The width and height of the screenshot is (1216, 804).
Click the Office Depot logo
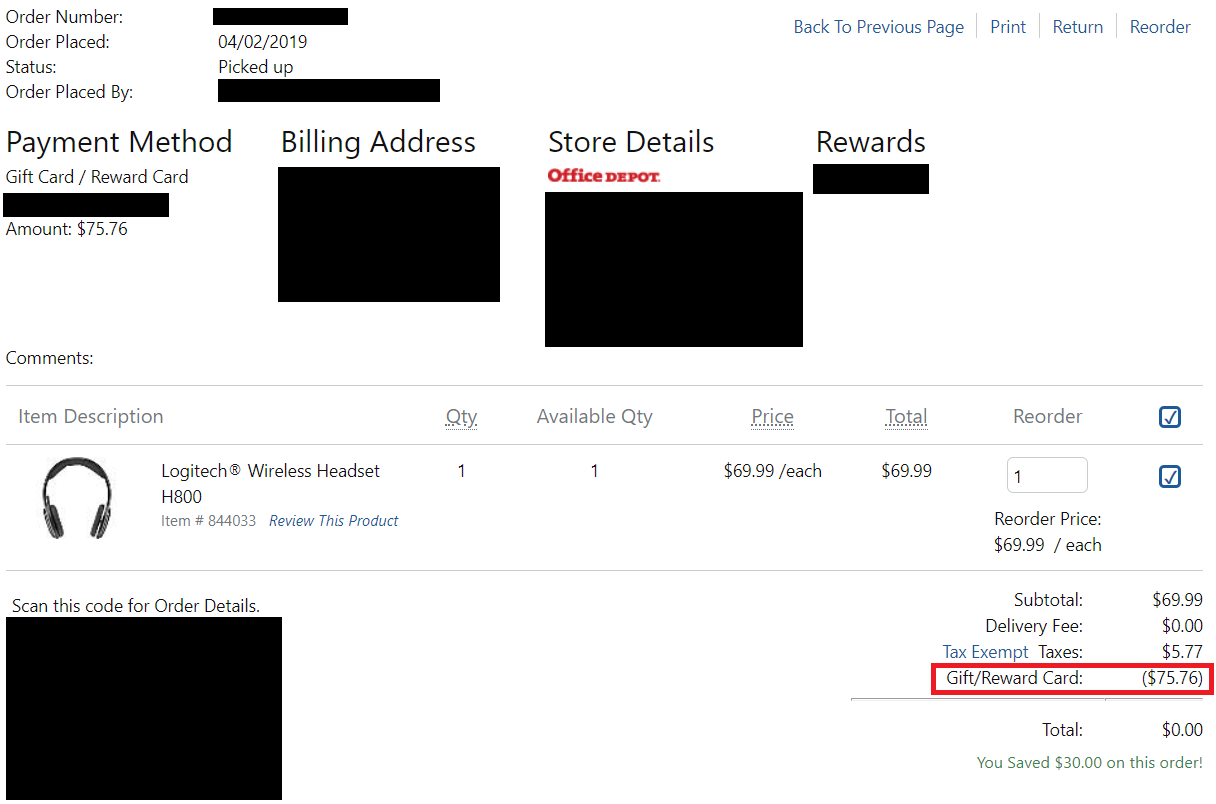603,176
